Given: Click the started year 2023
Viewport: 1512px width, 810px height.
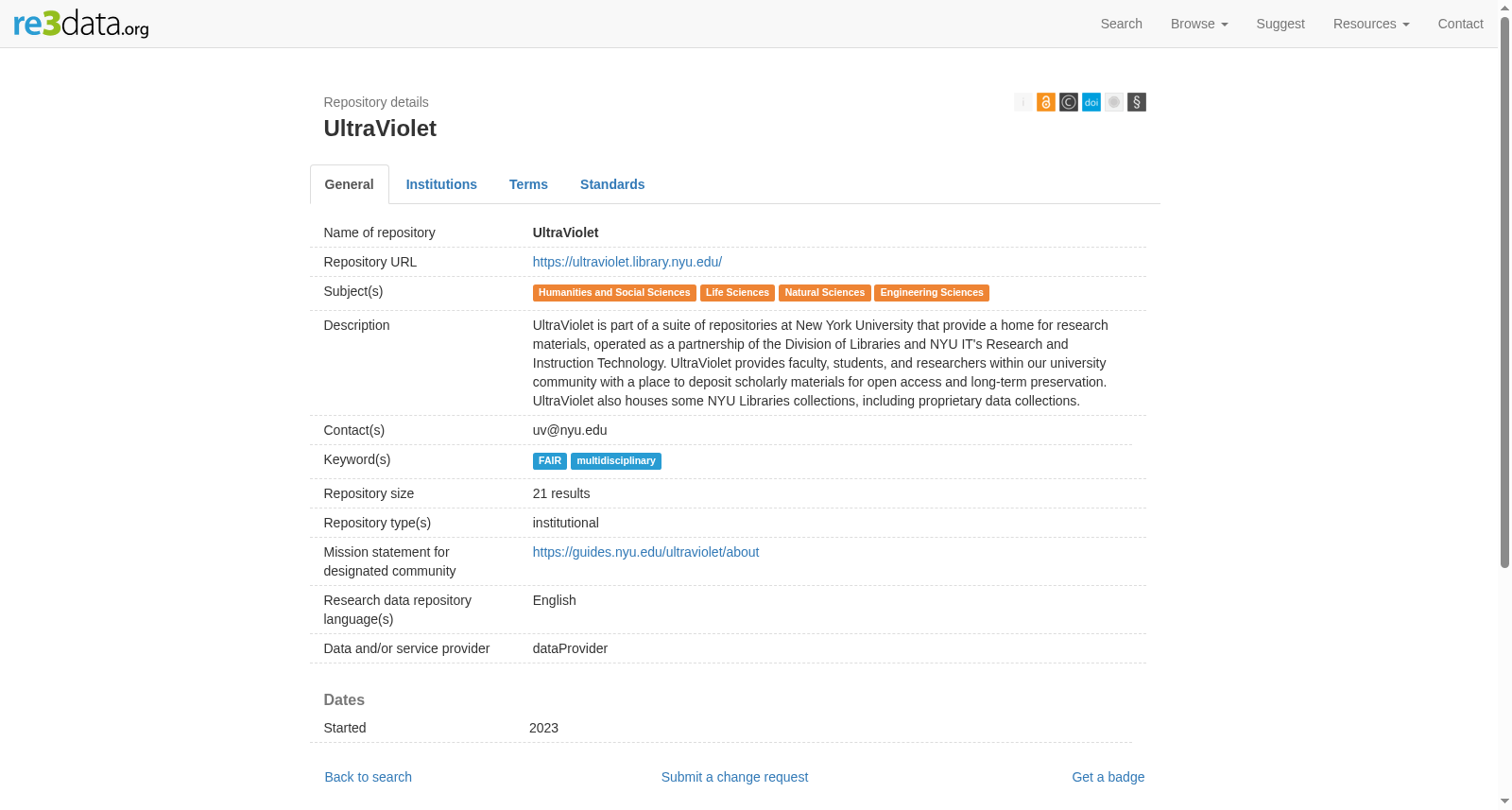Looking at the screenshot, I should tap(543, 728).
